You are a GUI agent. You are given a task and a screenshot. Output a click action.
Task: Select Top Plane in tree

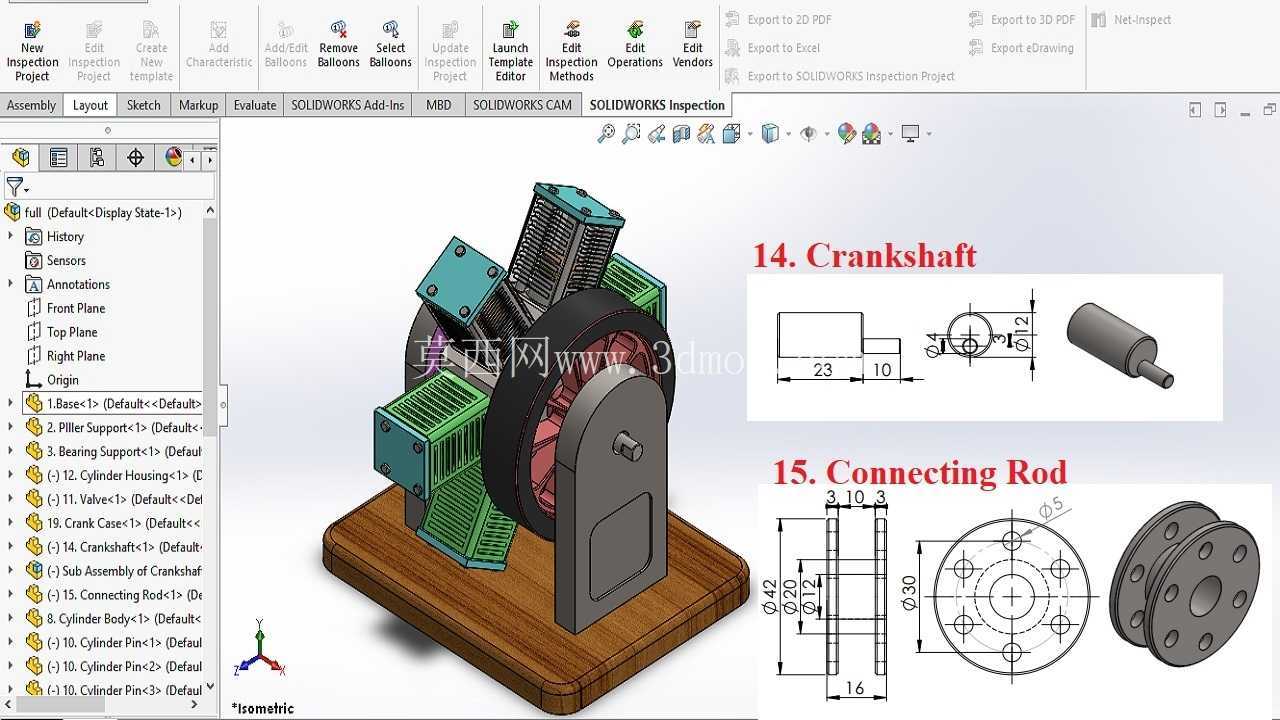(x=62, y=332)
